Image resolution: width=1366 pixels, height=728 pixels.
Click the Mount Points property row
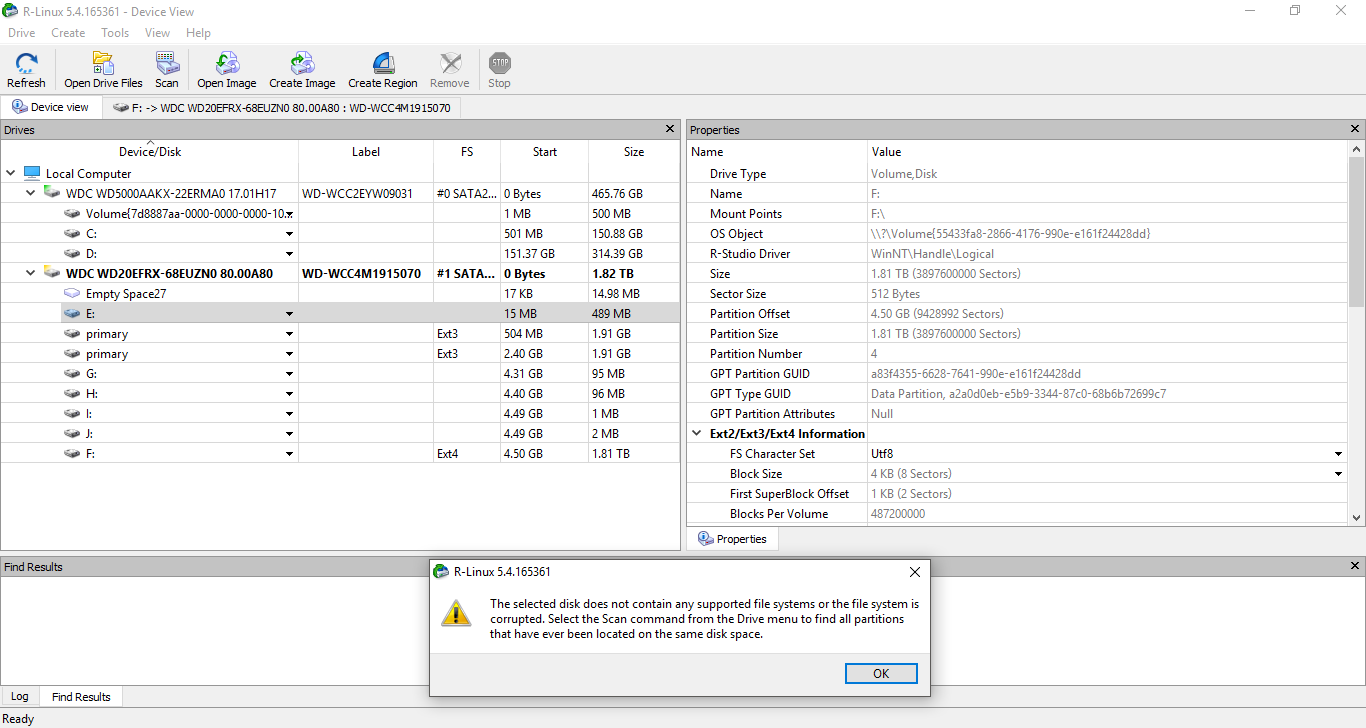pyautogui.click(x=1018, y=213)
